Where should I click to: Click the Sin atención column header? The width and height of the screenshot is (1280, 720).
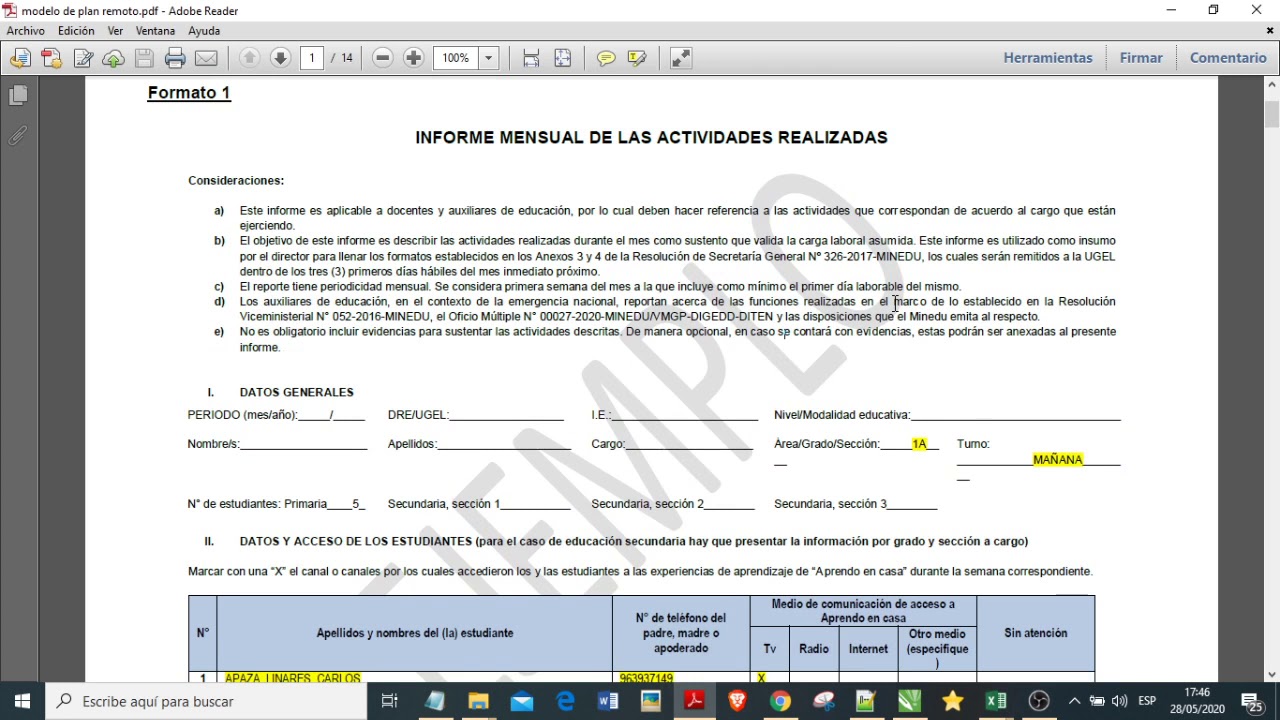coord(1035,633)
